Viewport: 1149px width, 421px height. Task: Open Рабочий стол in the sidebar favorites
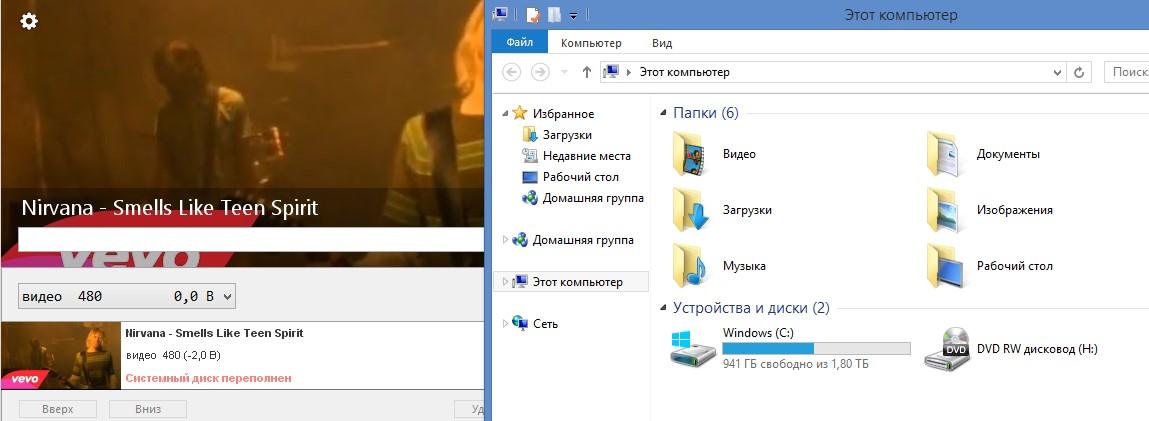pos(580,177)
